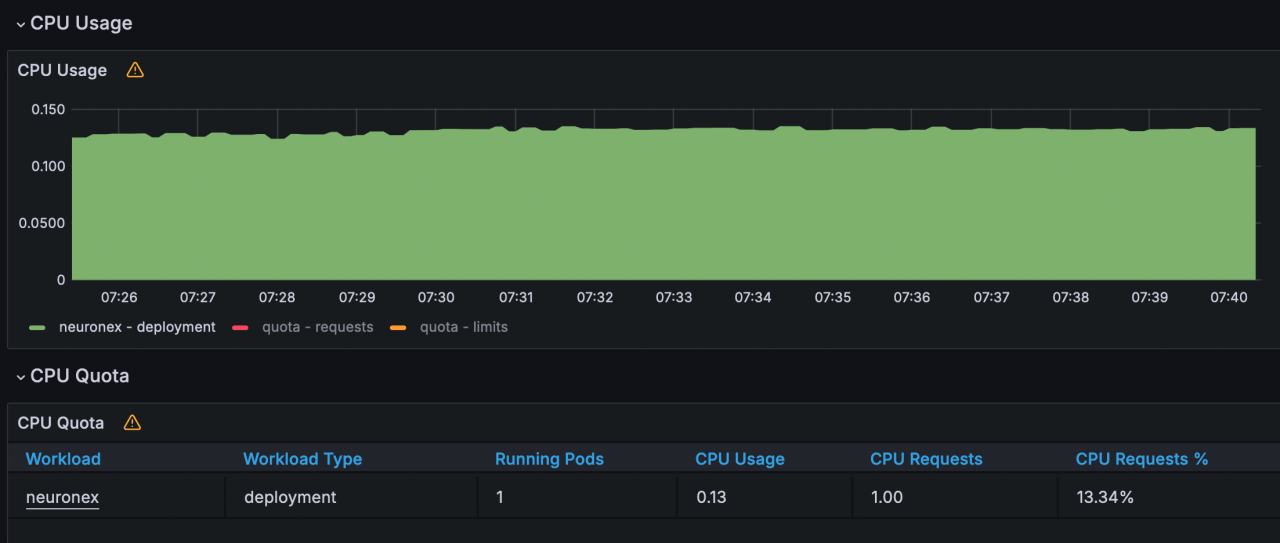1280x543 pixels.
Task: Click the 13.34% cell in the table
Action: [x=1104, y=497]
